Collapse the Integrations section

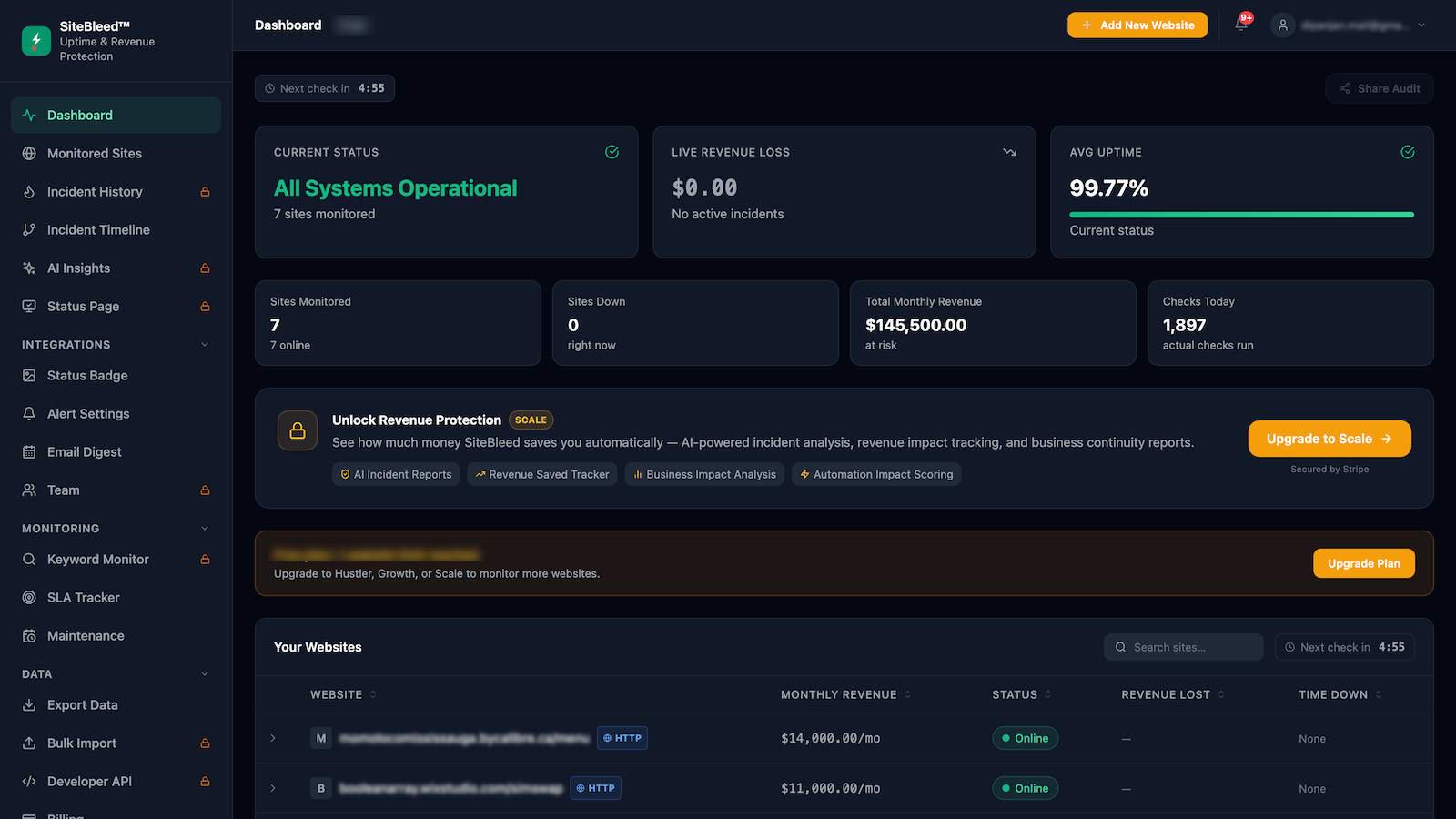coord(205,345)
